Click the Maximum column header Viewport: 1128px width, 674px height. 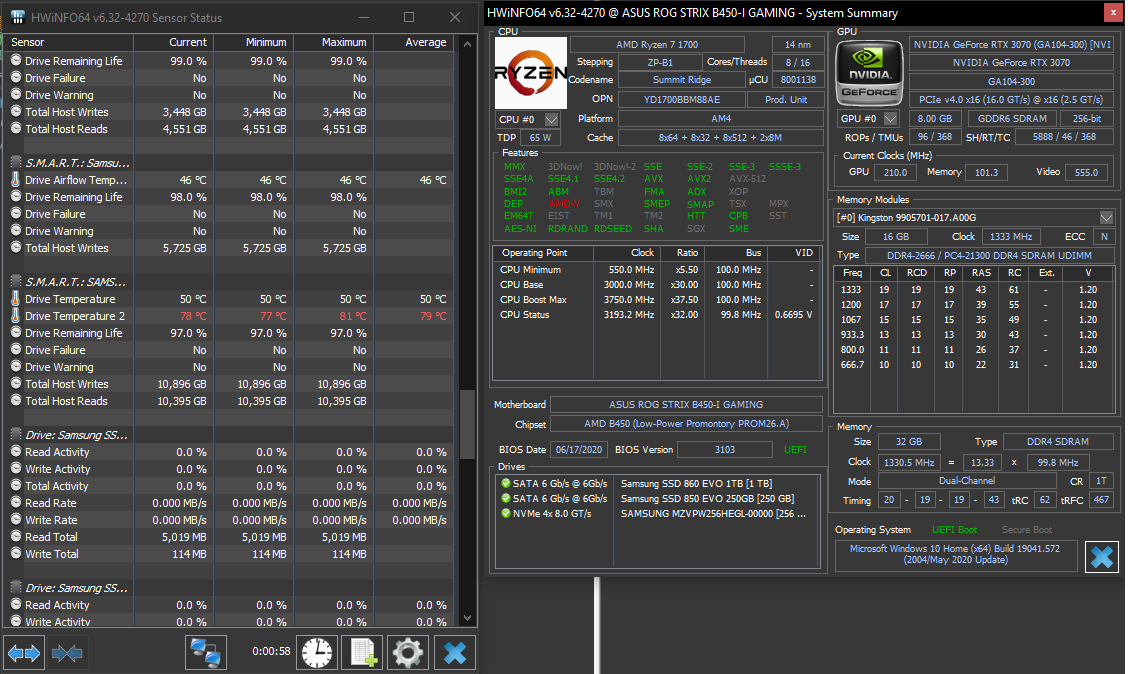tap(334, 42)
